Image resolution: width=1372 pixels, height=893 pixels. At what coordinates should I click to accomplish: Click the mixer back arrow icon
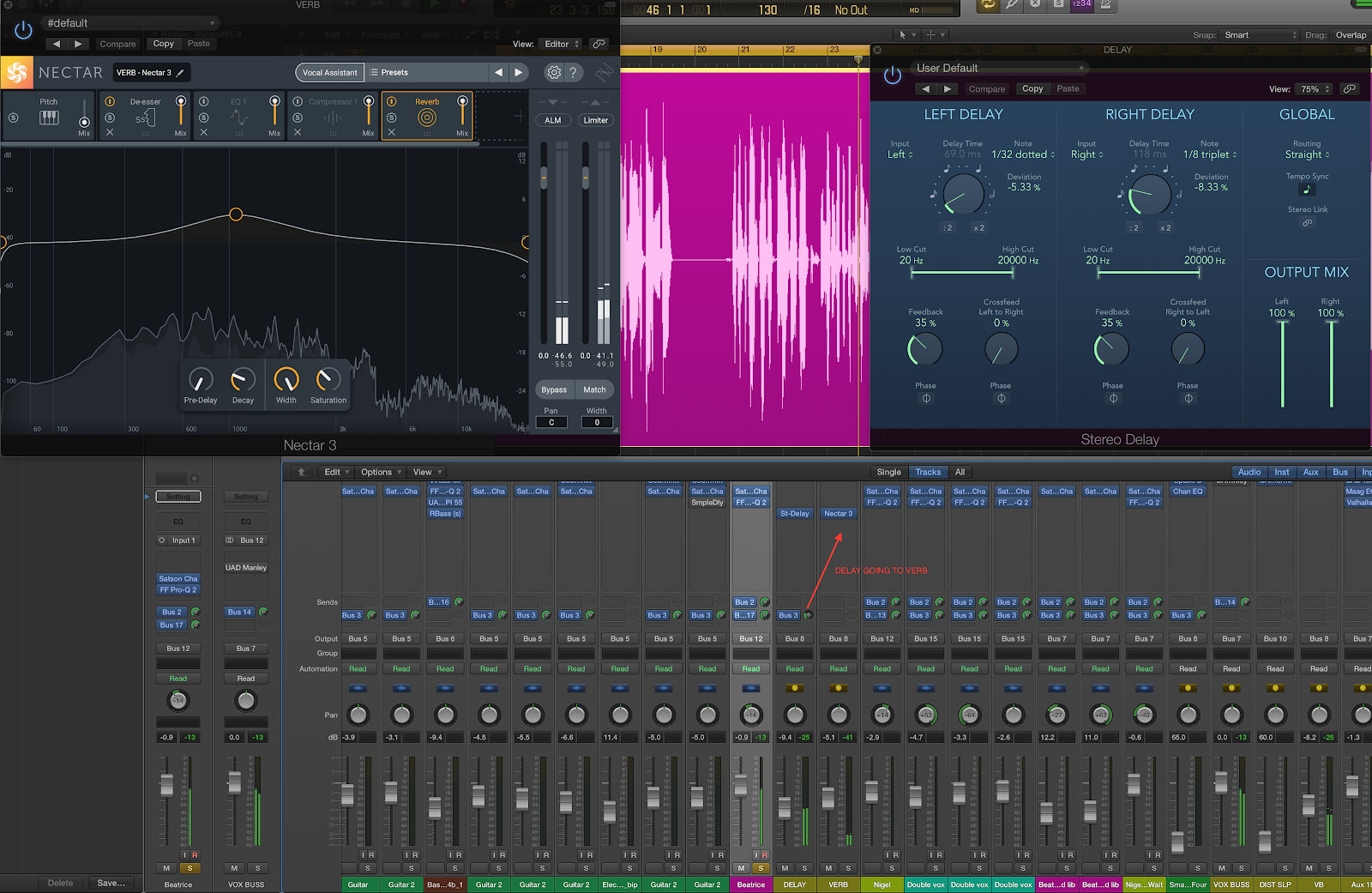click(x=301, y=472)
